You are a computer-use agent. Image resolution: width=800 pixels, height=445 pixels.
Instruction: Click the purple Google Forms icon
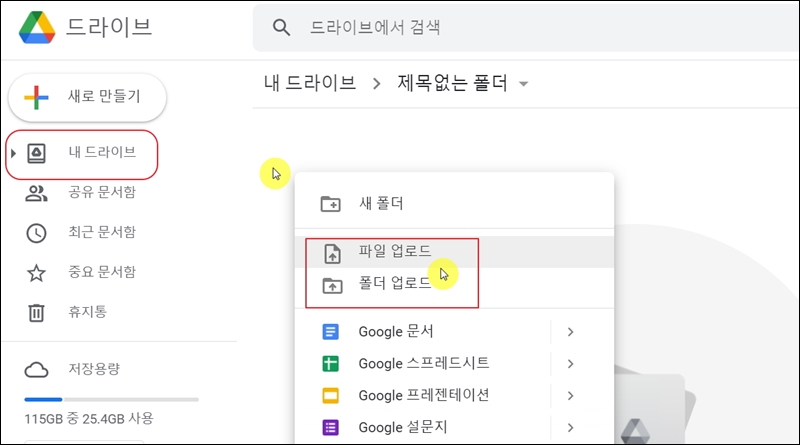[x=331, y=427]
